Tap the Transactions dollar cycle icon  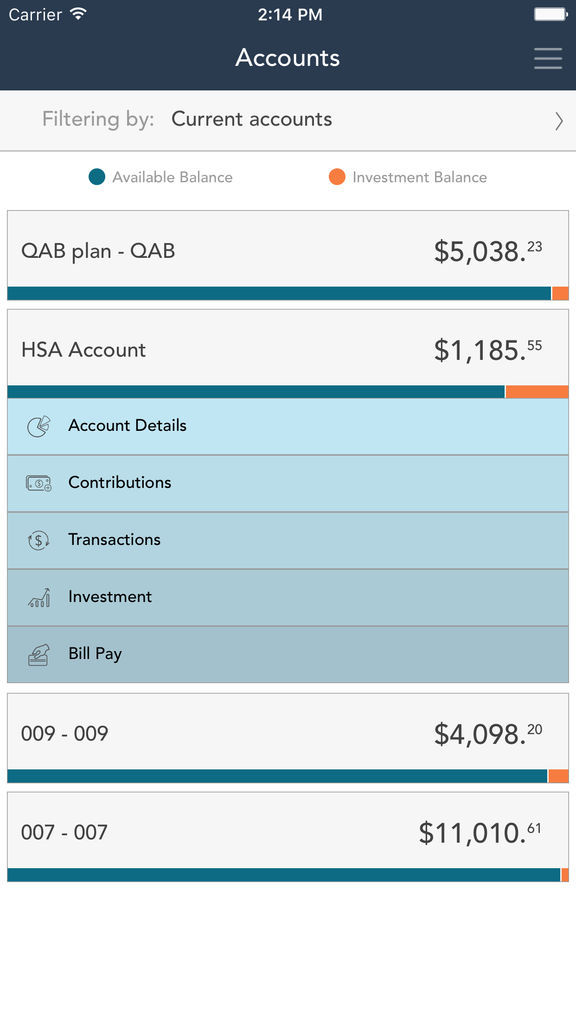click(x=39, y=540)
